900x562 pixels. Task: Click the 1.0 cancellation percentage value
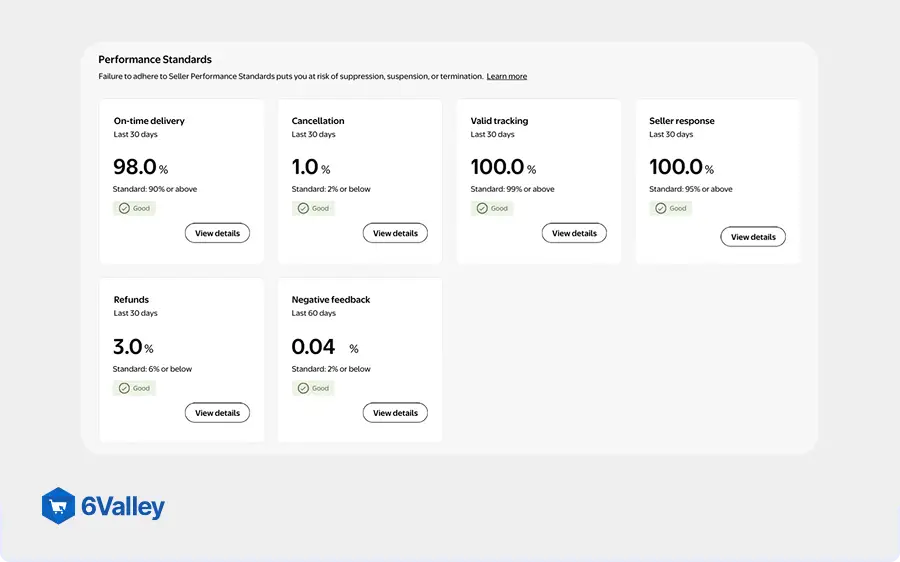coord(305,167)
